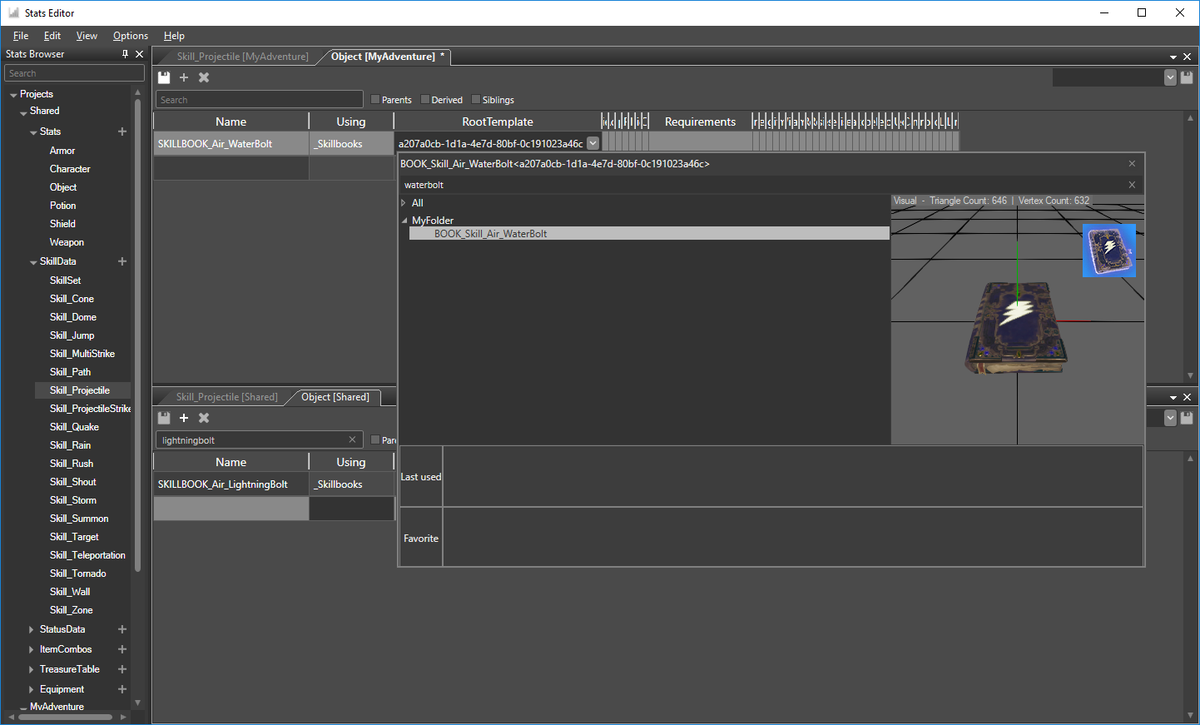Screen dimensions: 1200x725
Task: Open the Options menu
Action: 130,35
